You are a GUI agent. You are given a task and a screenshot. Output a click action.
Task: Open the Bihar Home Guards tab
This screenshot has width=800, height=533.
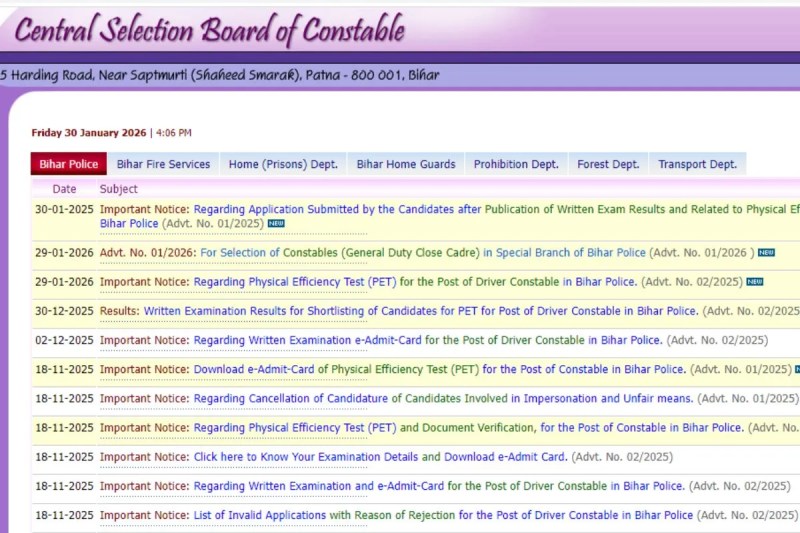[x=406, y=164]
